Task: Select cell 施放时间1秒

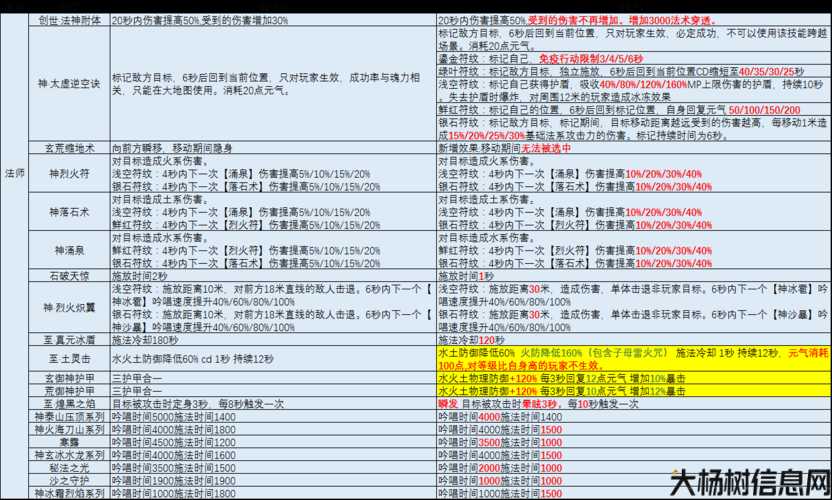Action: coord(634,276)
